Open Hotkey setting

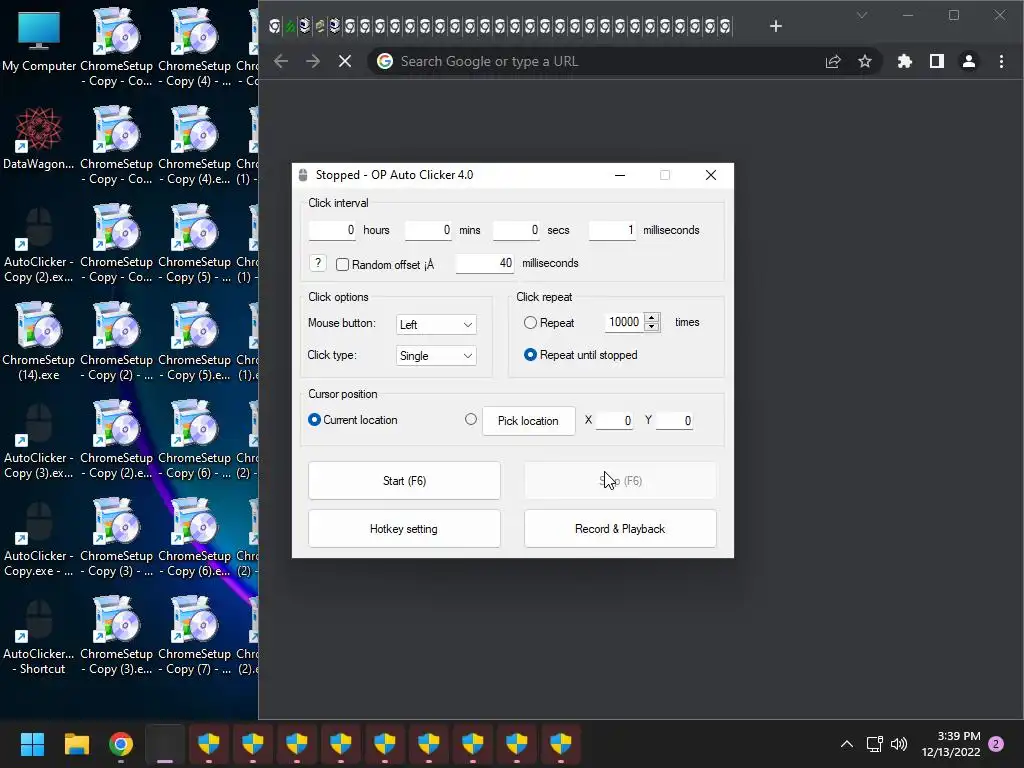click(x=404, y=529)
